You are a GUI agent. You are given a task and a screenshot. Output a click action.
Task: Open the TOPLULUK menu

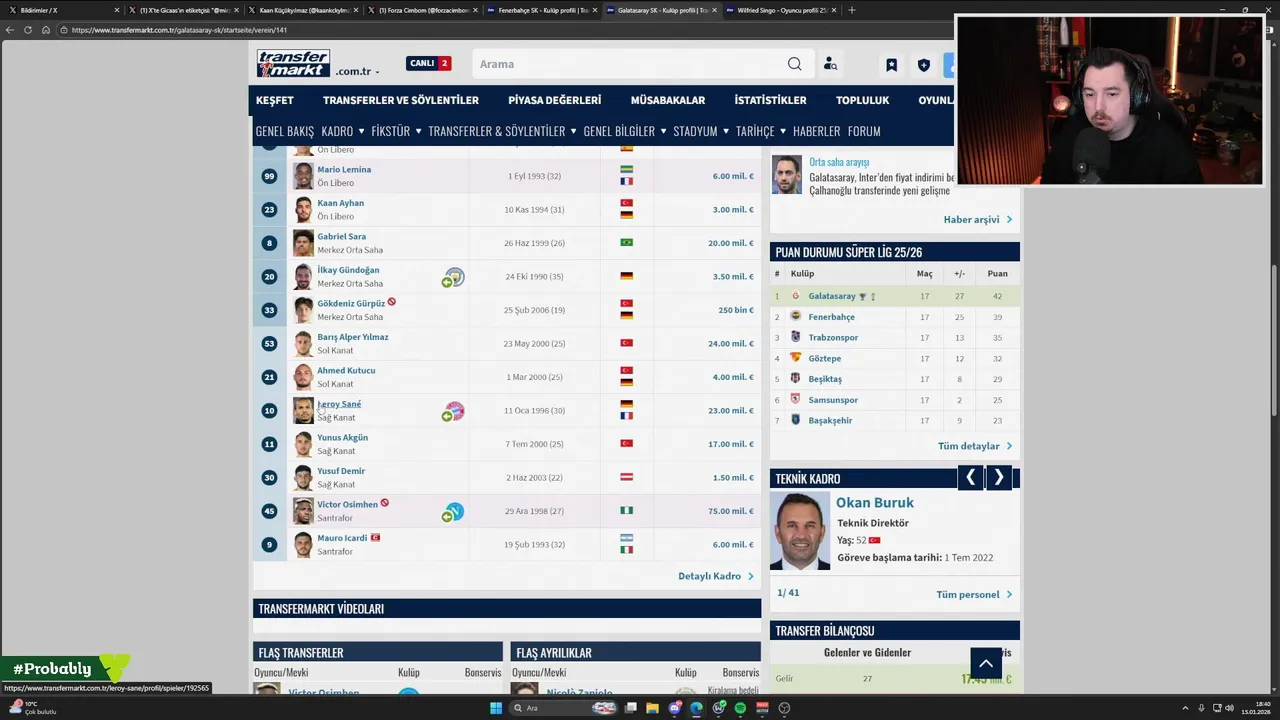862,100
